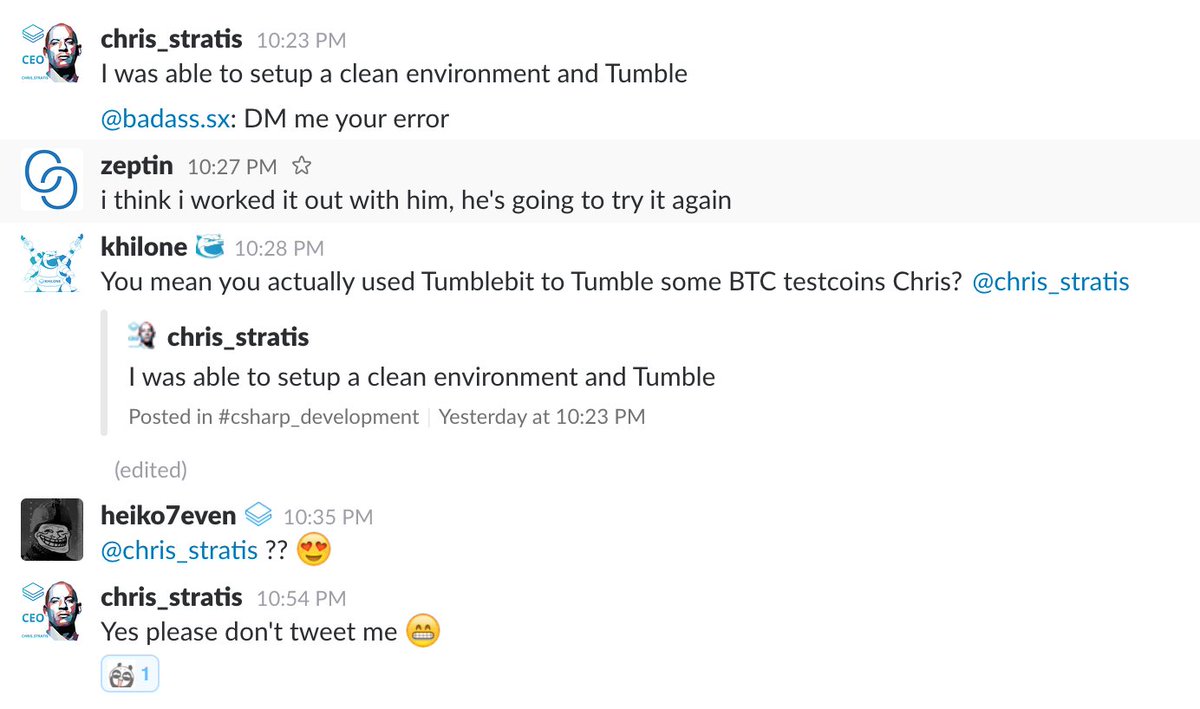Star zeptin's 10:27 PM message
Screen dimensions: 1200x709
click(300, 166)
